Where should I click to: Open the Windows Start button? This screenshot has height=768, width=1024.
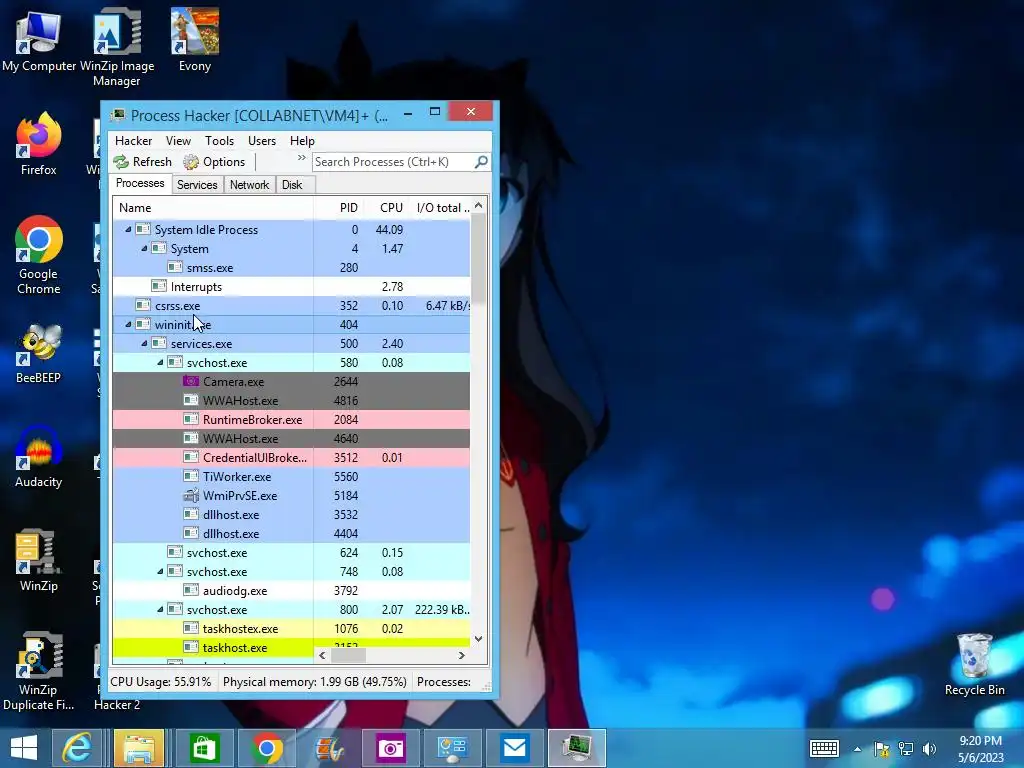click(24, 748)
